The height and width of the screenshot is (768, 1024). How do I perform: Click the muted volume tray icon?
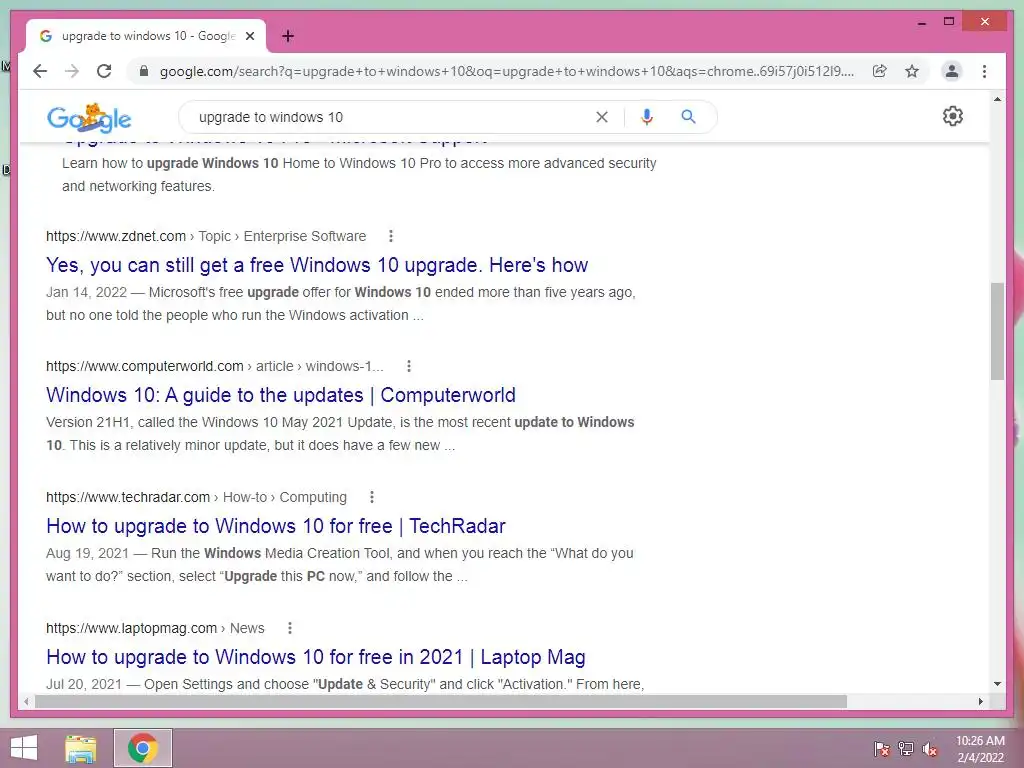[930, 748]
